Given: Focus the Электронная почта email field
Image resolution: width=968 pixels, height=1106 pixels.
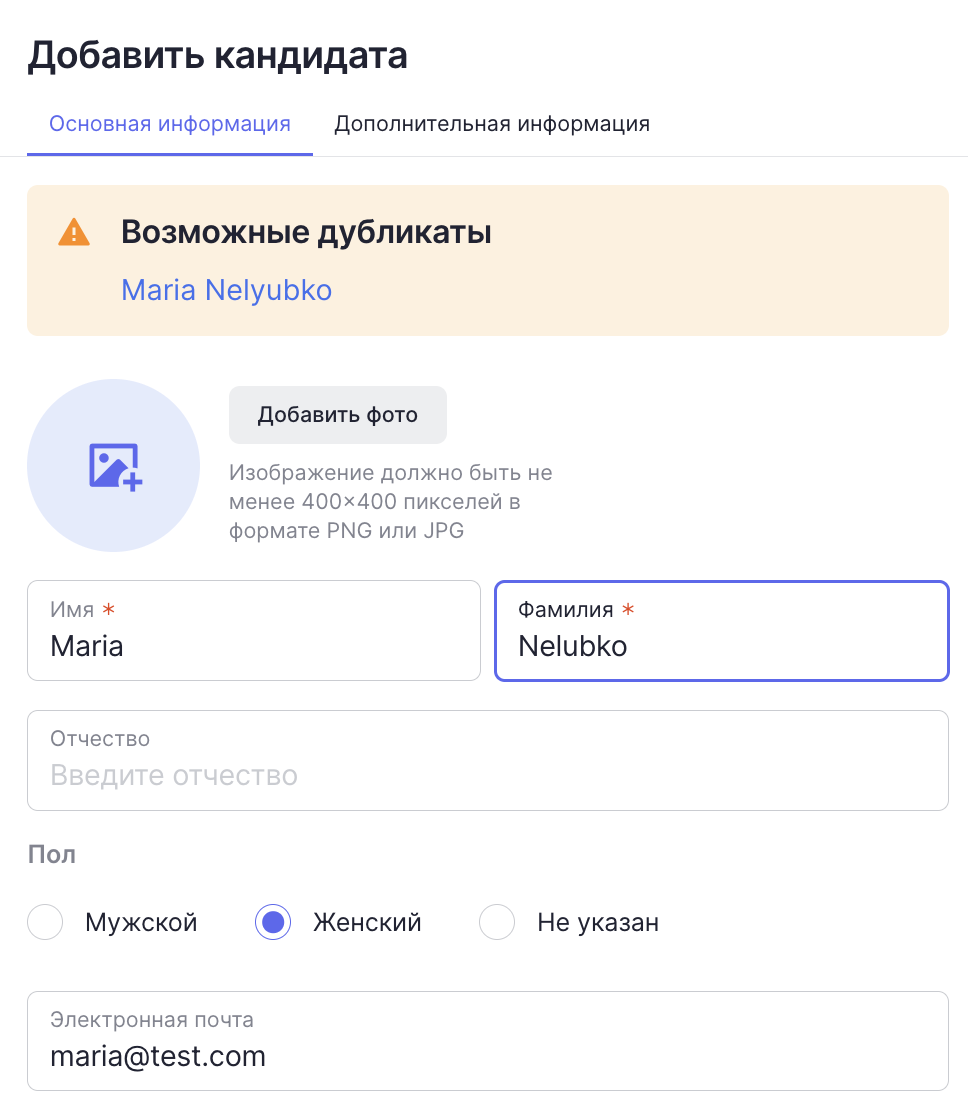Looking at the screenshot, I should tap(488, 1041).
